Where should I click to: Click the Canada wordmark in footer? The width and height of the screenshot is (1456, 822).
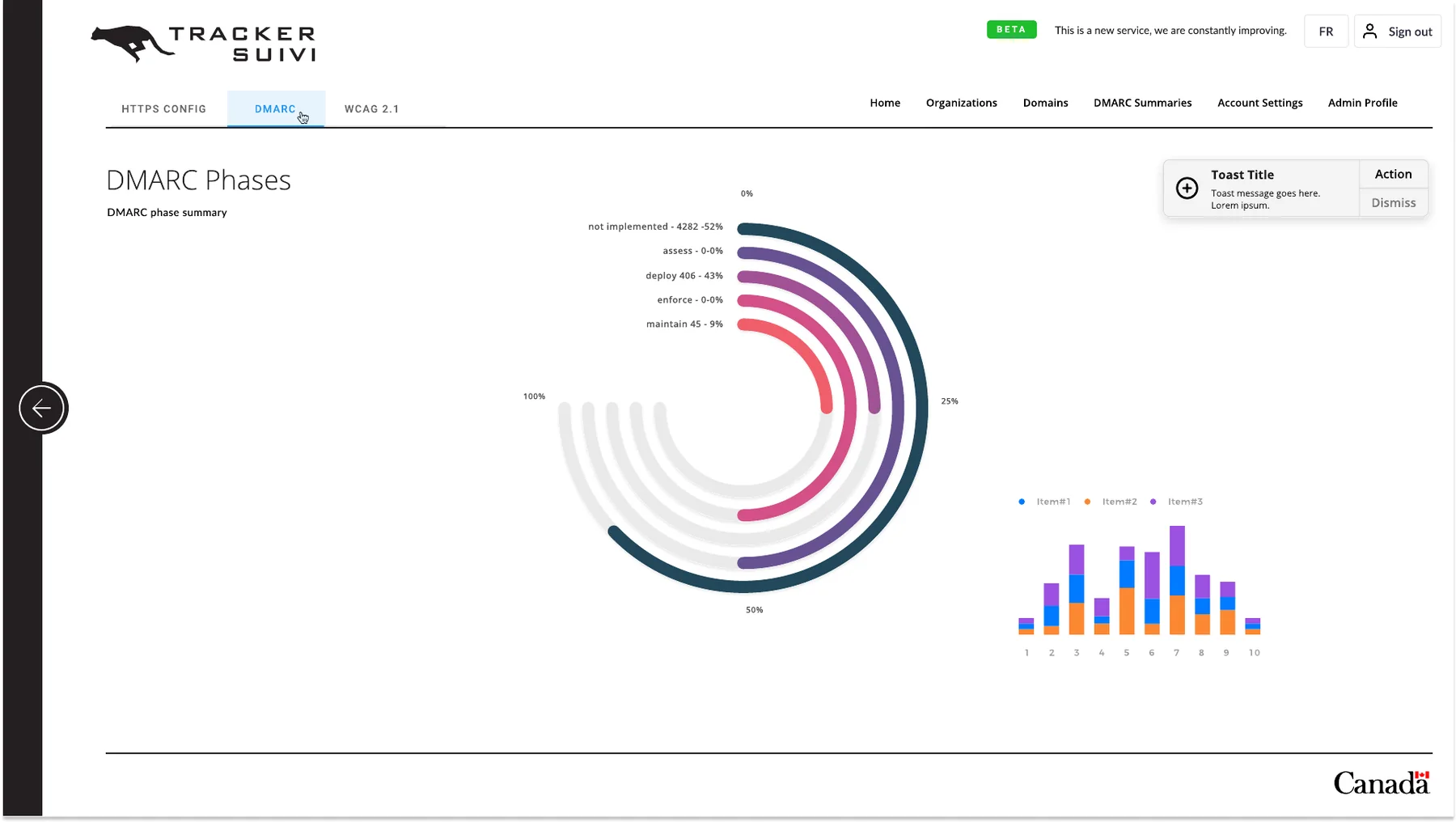1382,782
